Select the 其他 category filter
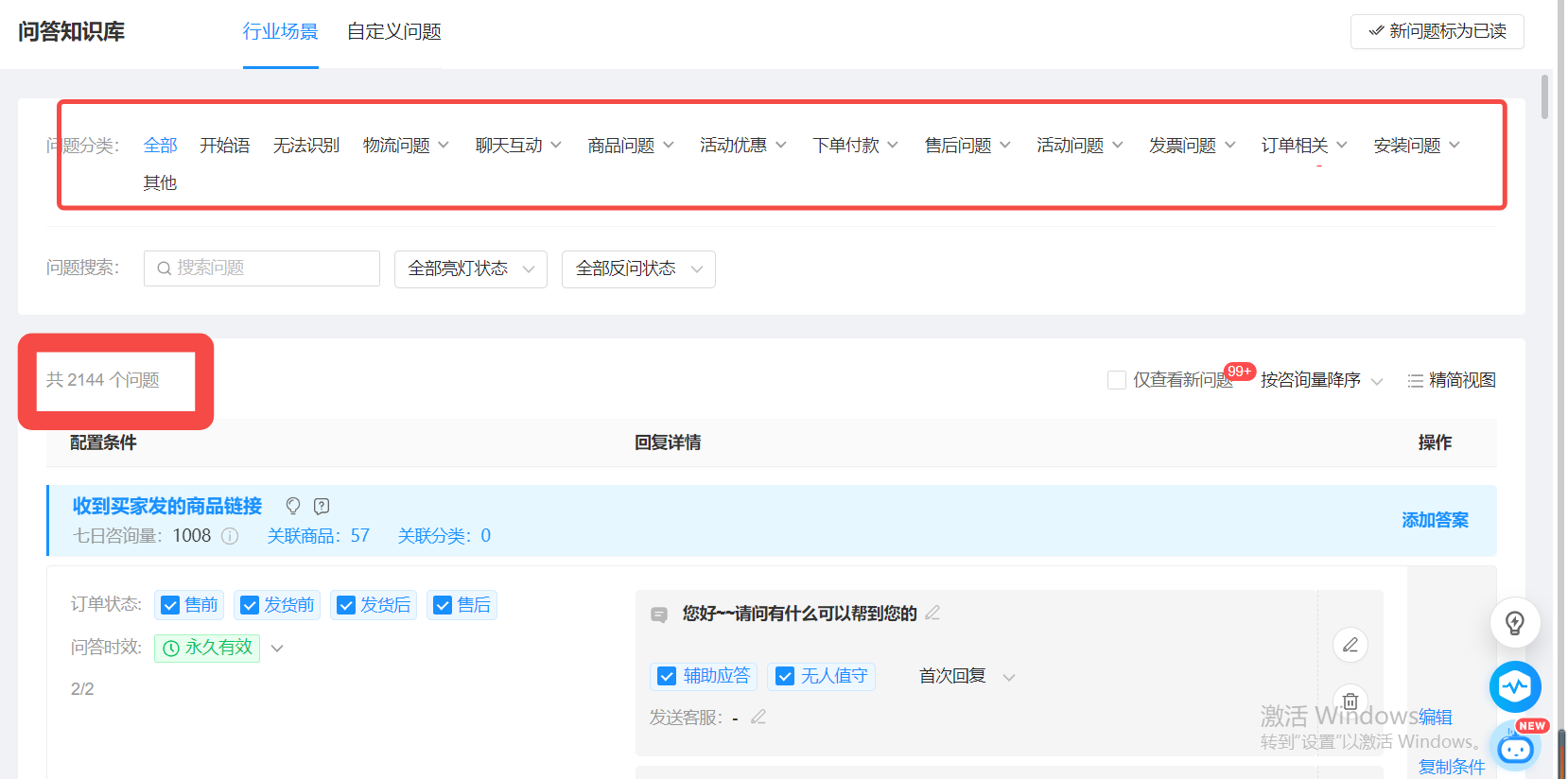This screenshot has height=779, width=1568. tap(161, 182)
